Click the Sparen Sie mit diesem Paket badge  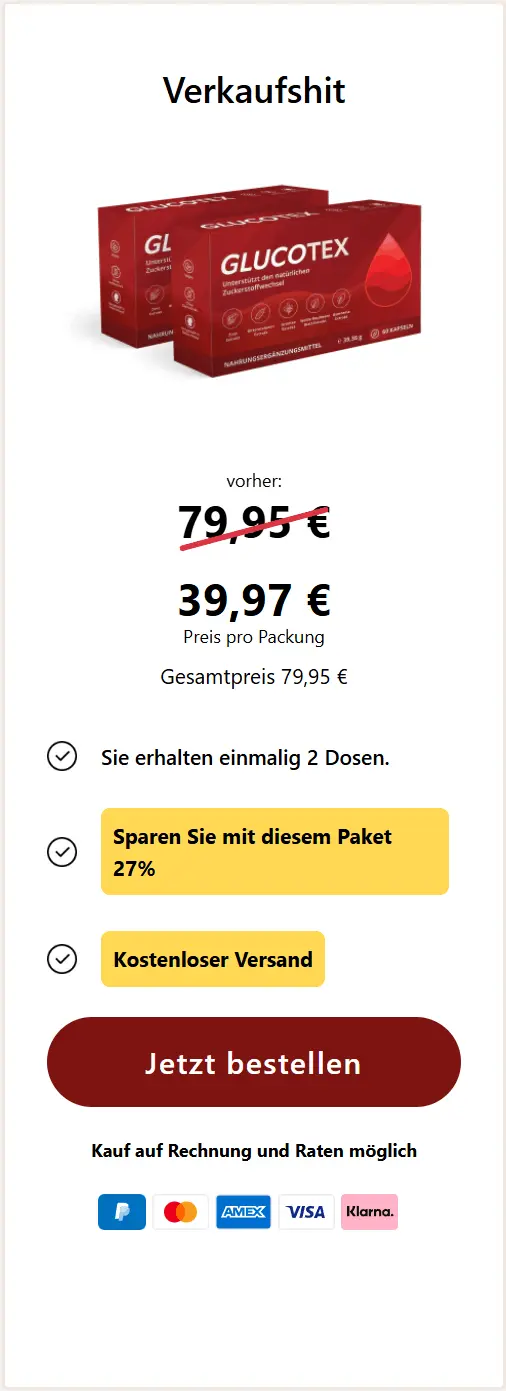click(x=275, y=852)
